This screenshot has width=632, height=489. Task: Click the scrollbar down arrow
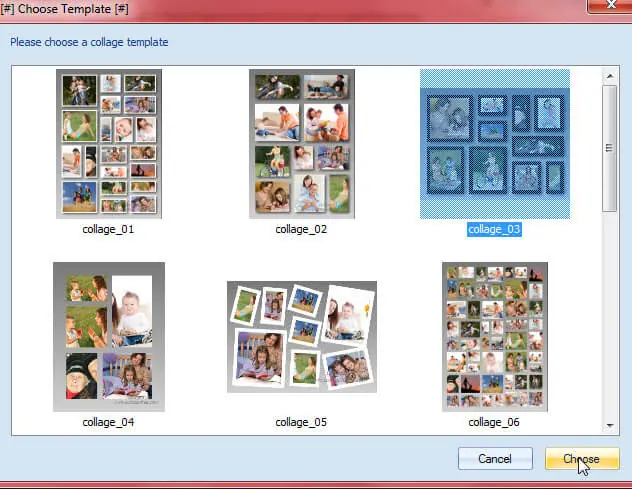click(x=610, y=425)
